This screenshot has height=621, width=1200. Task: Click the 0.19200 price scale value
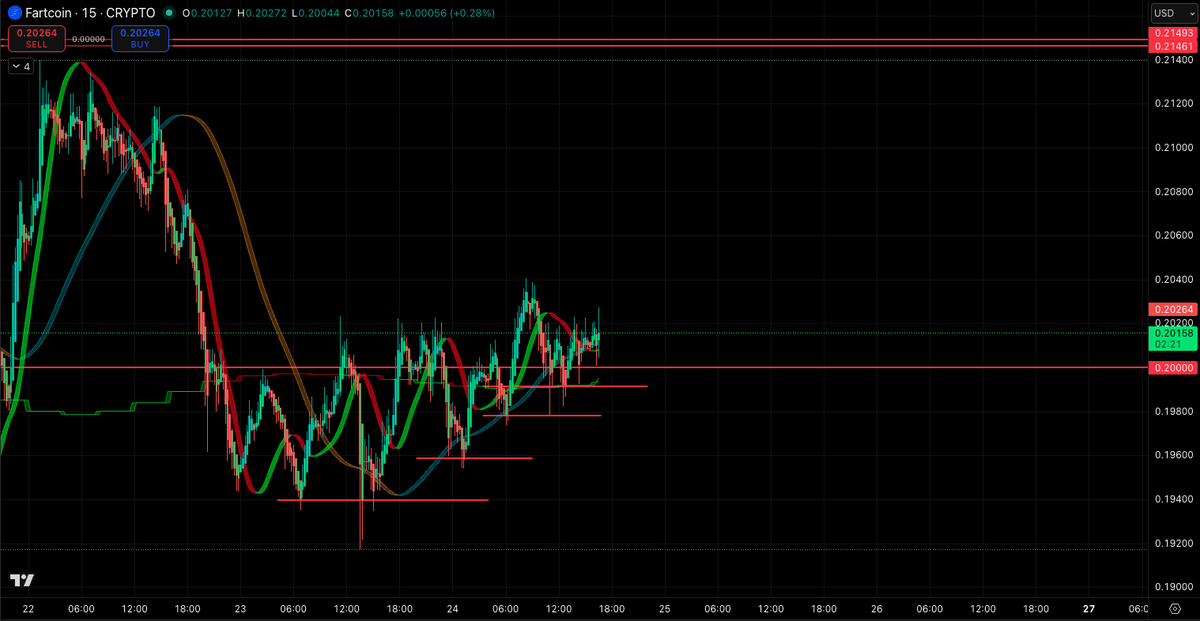1173,544
